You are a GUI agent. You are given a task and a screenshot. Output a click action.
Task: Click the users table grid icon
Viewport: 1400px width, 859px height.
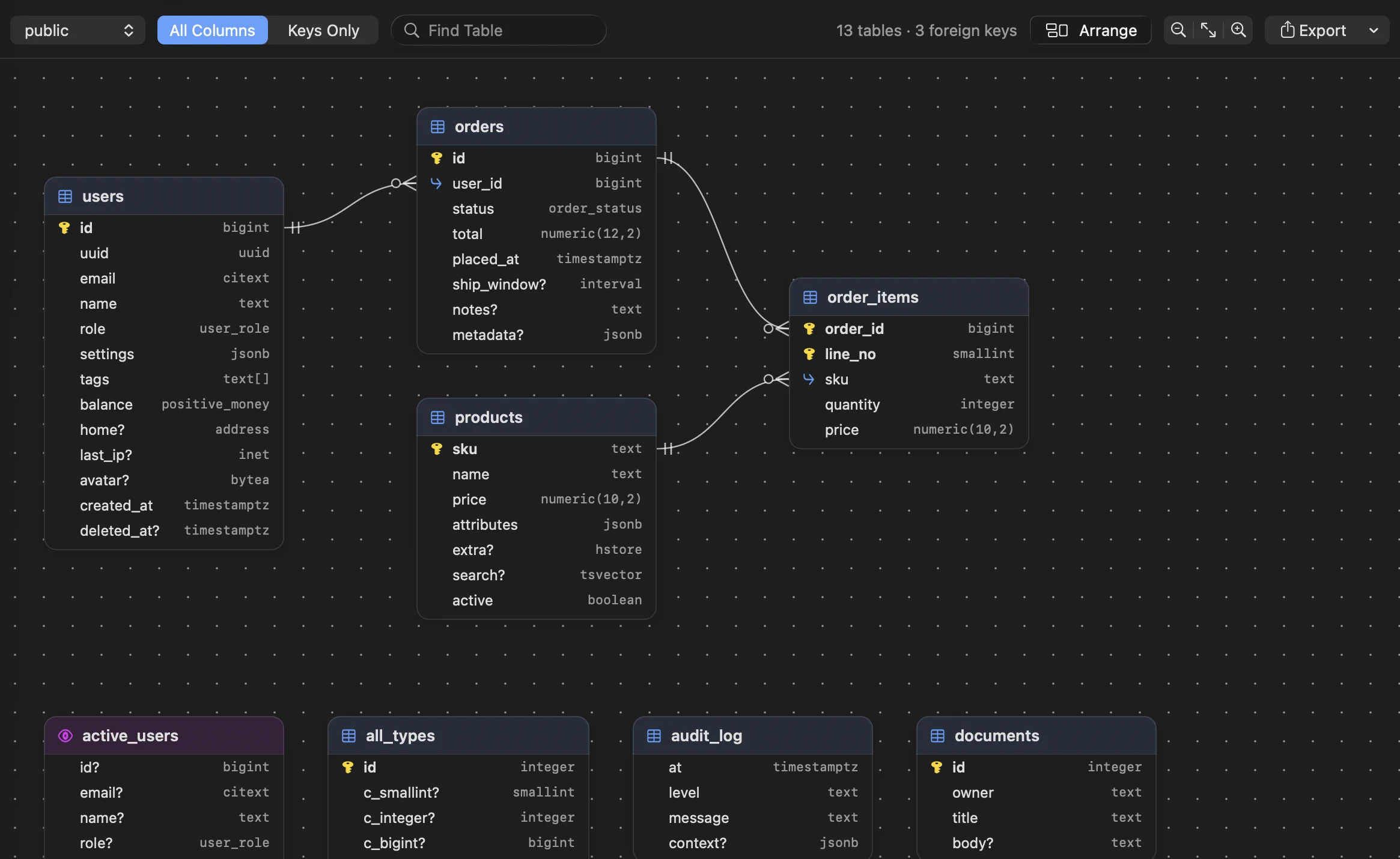click(x=65, y=196)
